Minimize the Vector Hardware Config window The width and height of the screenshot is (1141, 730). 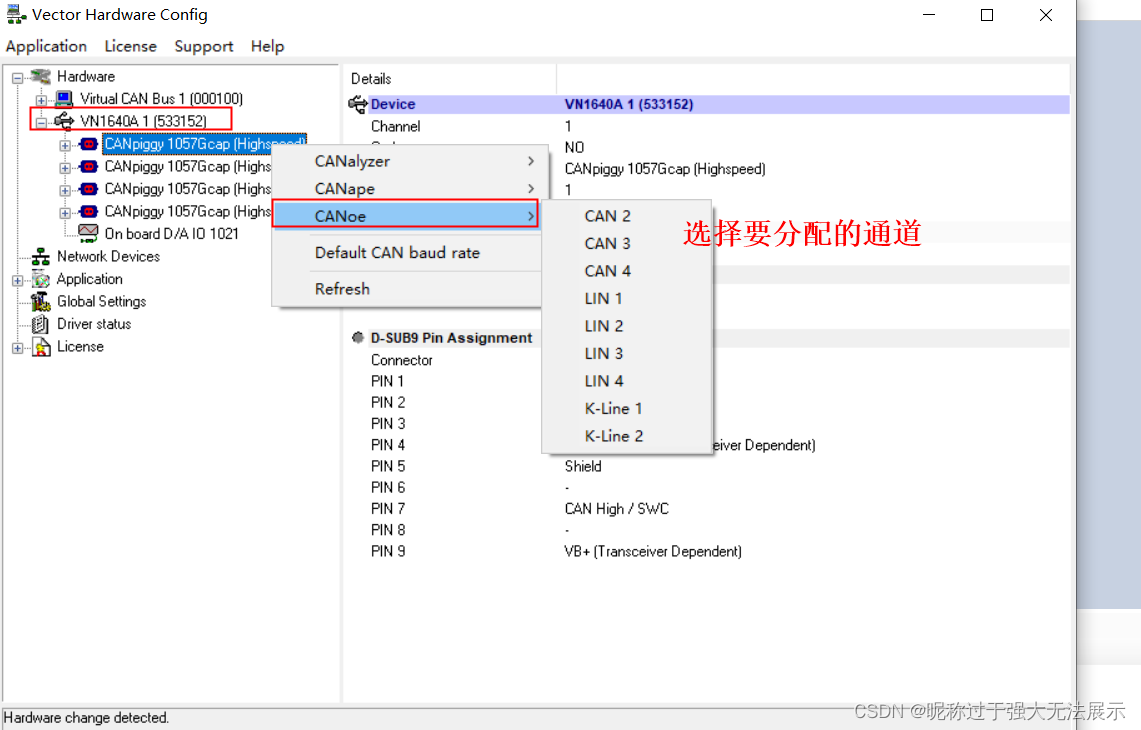point(929,15)
